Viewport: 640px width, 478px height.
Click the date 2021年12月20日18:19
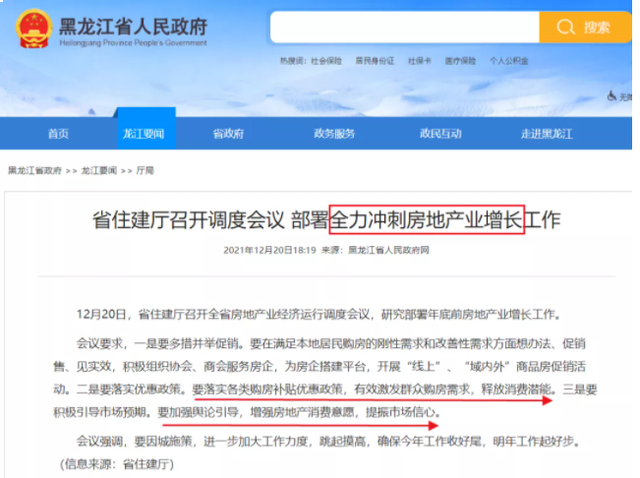click(x=270, y=250)
